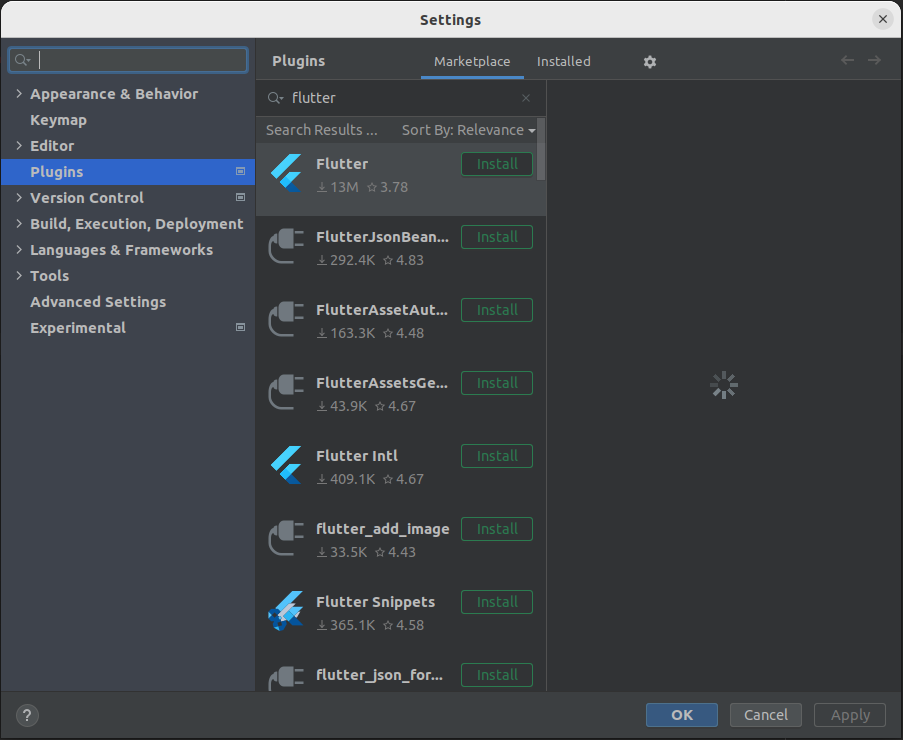Viewport: 903px width, 740px height.
Task: Click the FlutterJsonBean plugin icon
Action: [x=286, y=245]
